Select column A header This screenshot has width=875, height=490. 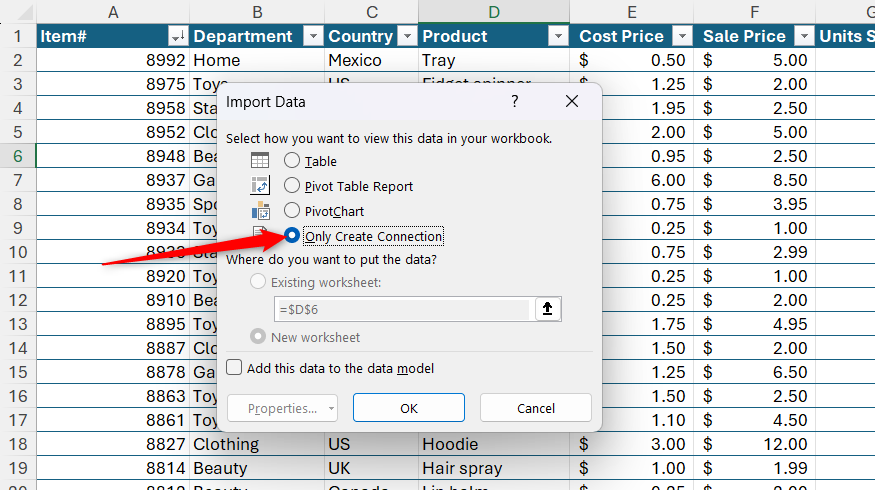pos(113,12)
